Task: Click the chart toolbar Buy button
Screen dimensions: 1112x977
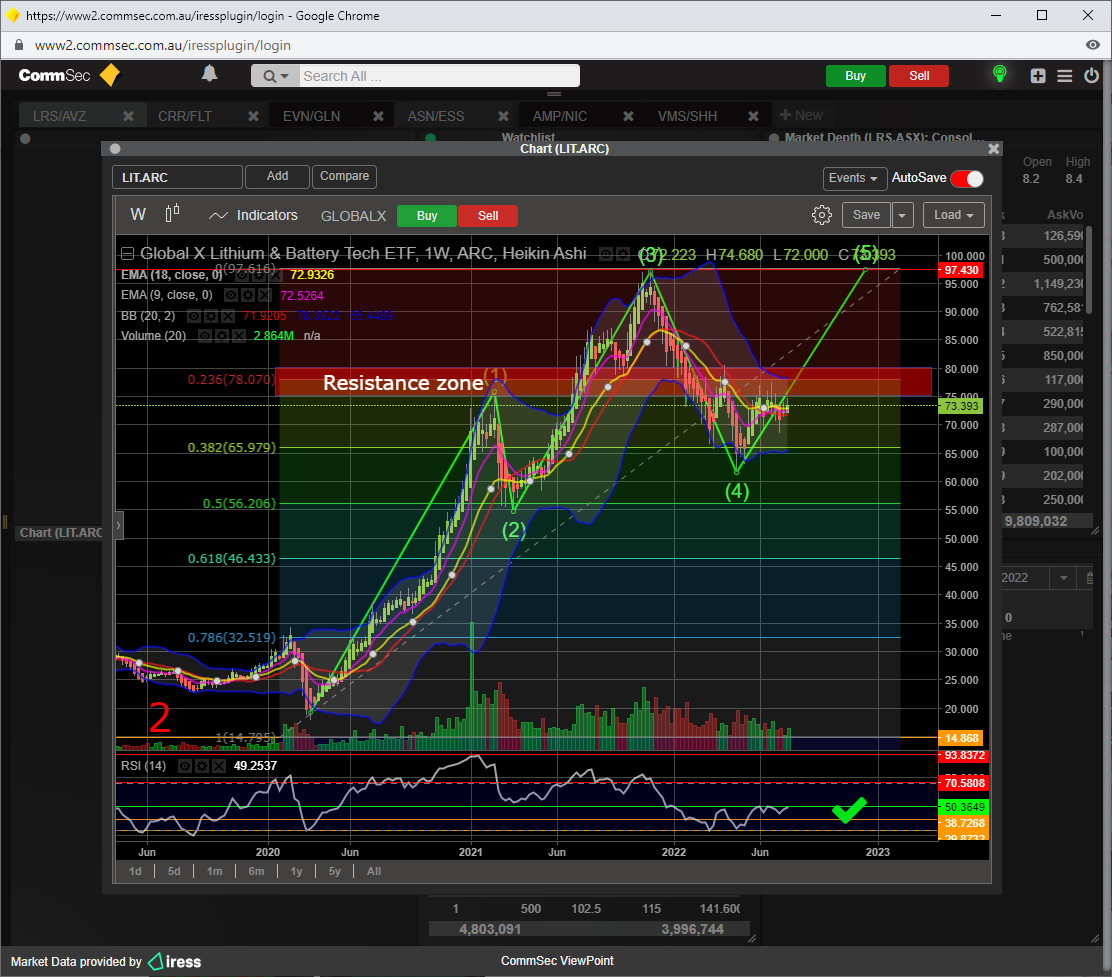Action: pyautogui.click(x=427, y=216)
